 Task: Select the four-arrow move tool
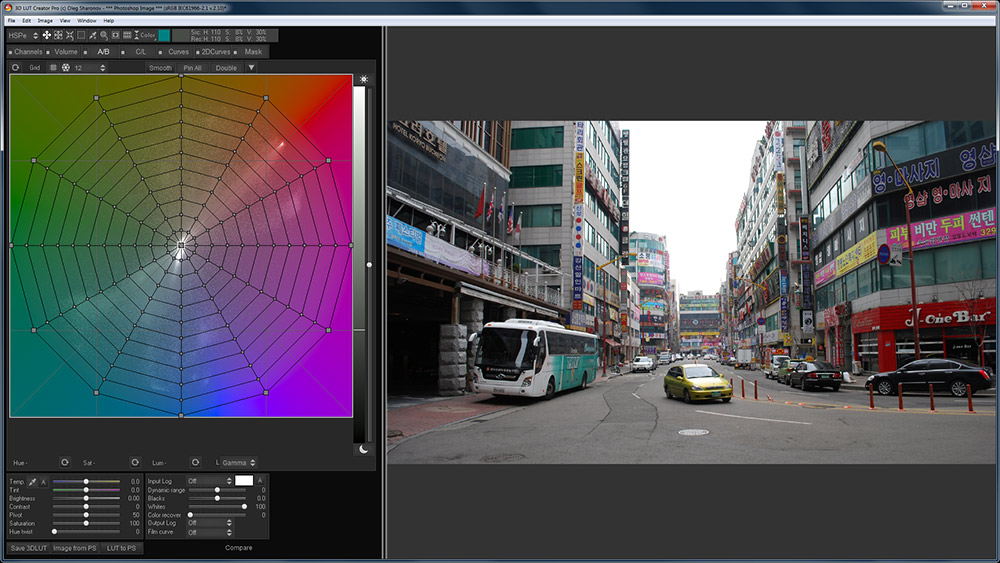46,35
